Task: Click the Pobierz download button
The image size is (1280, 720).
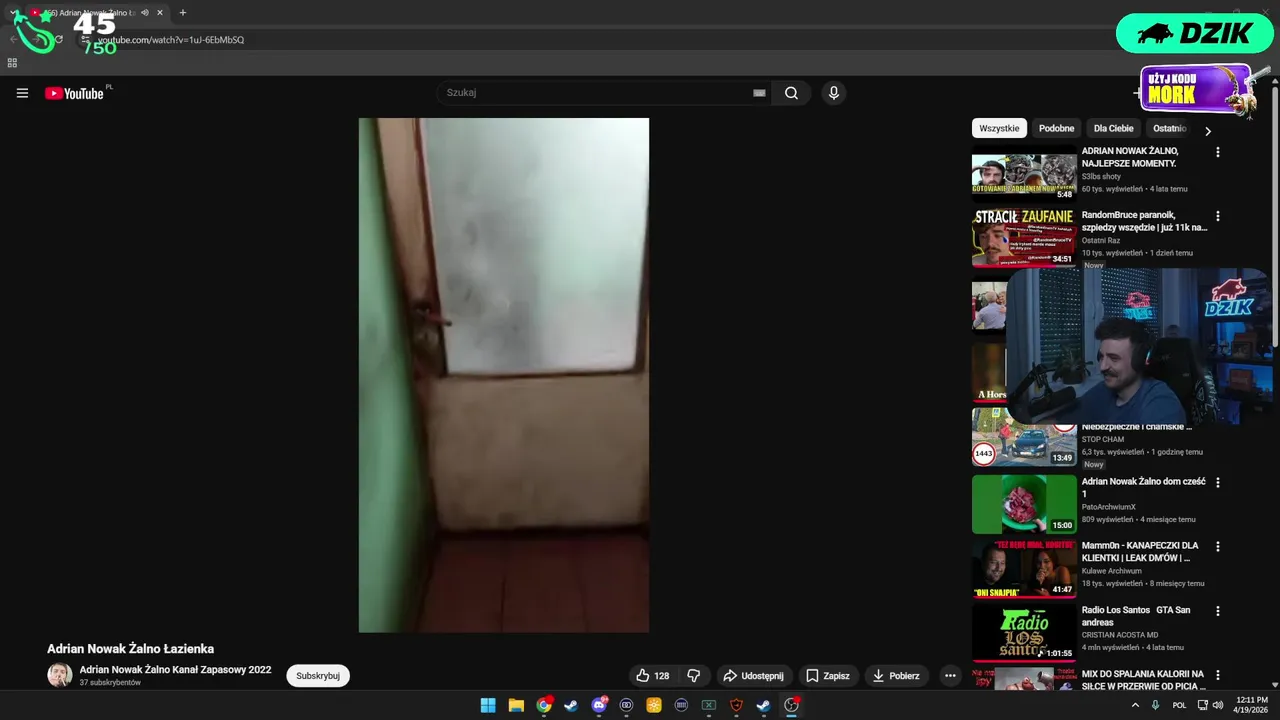Action: pyautogui.click(x=896, y=676)
